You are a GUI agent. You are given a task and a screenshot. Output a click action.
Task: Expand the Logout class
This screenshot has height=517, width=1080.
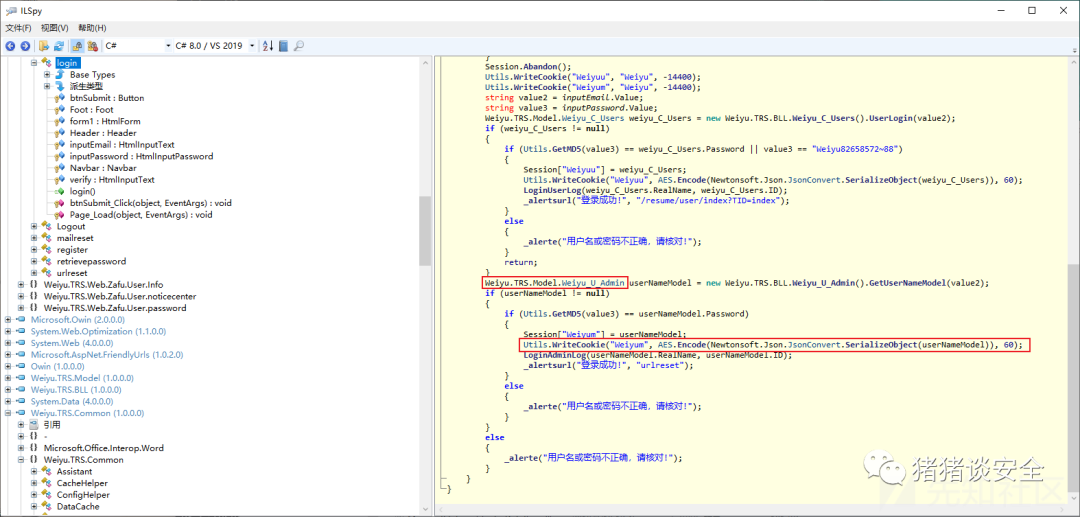click(34, 226)
